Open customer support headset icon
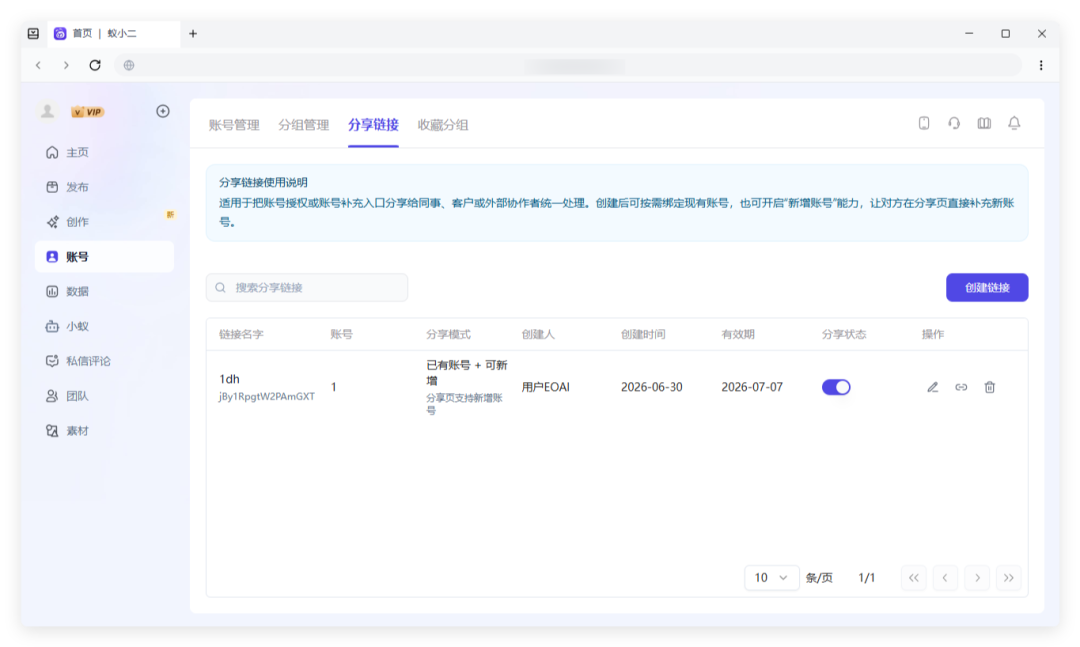This screenshot has width=1080, height=647. [954, 123]
